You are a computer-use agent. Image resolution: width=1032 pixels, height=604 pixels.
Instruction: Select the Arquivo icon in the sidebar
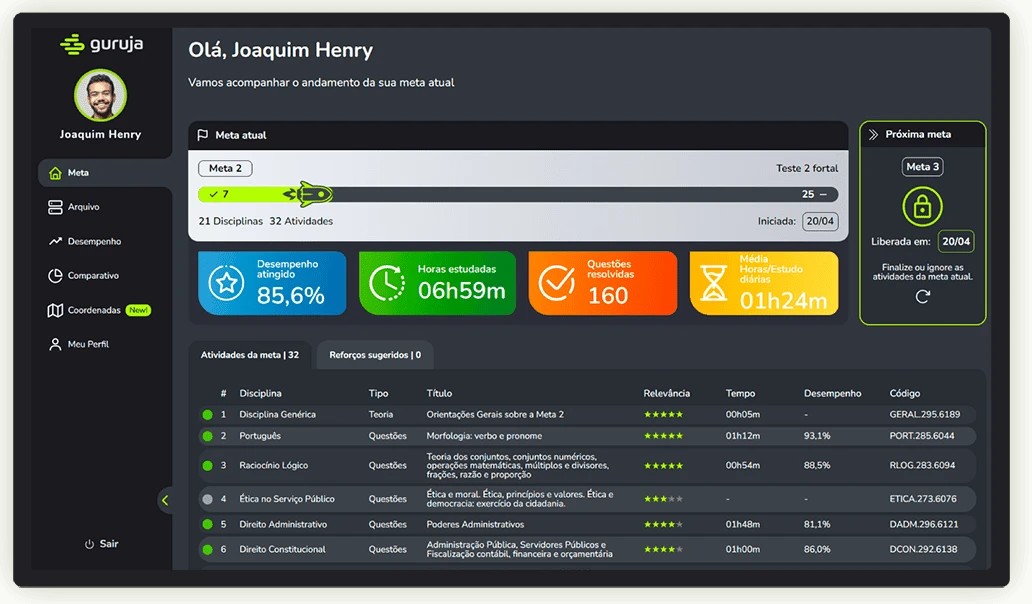pyautogui.click(x=57, y=207)
